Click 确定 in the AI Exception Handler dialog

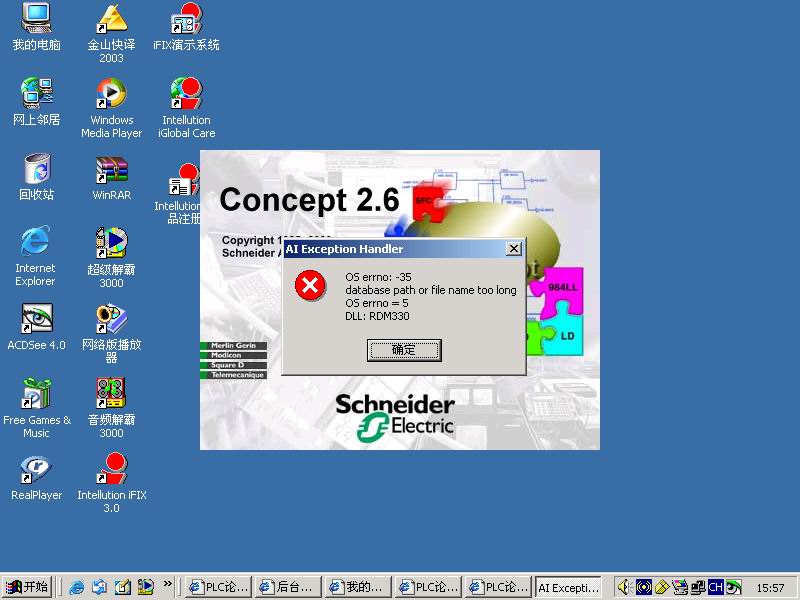[x=404, y=350]
